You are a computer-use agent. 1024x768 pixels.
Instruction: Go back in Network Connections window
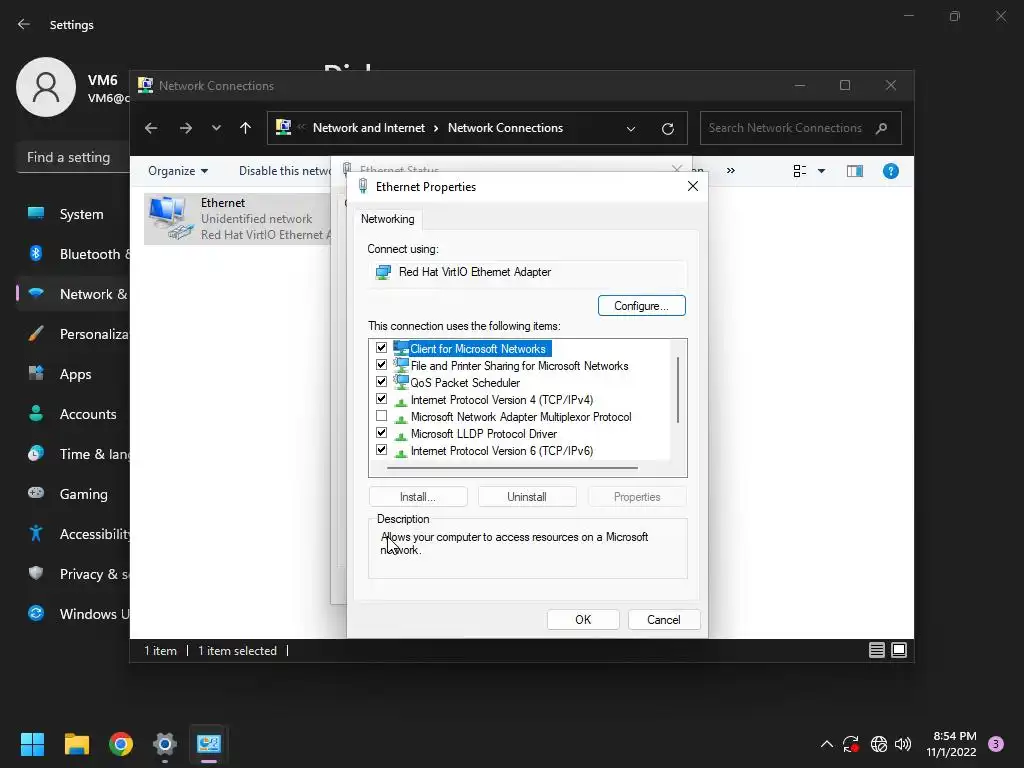point(151,128)
